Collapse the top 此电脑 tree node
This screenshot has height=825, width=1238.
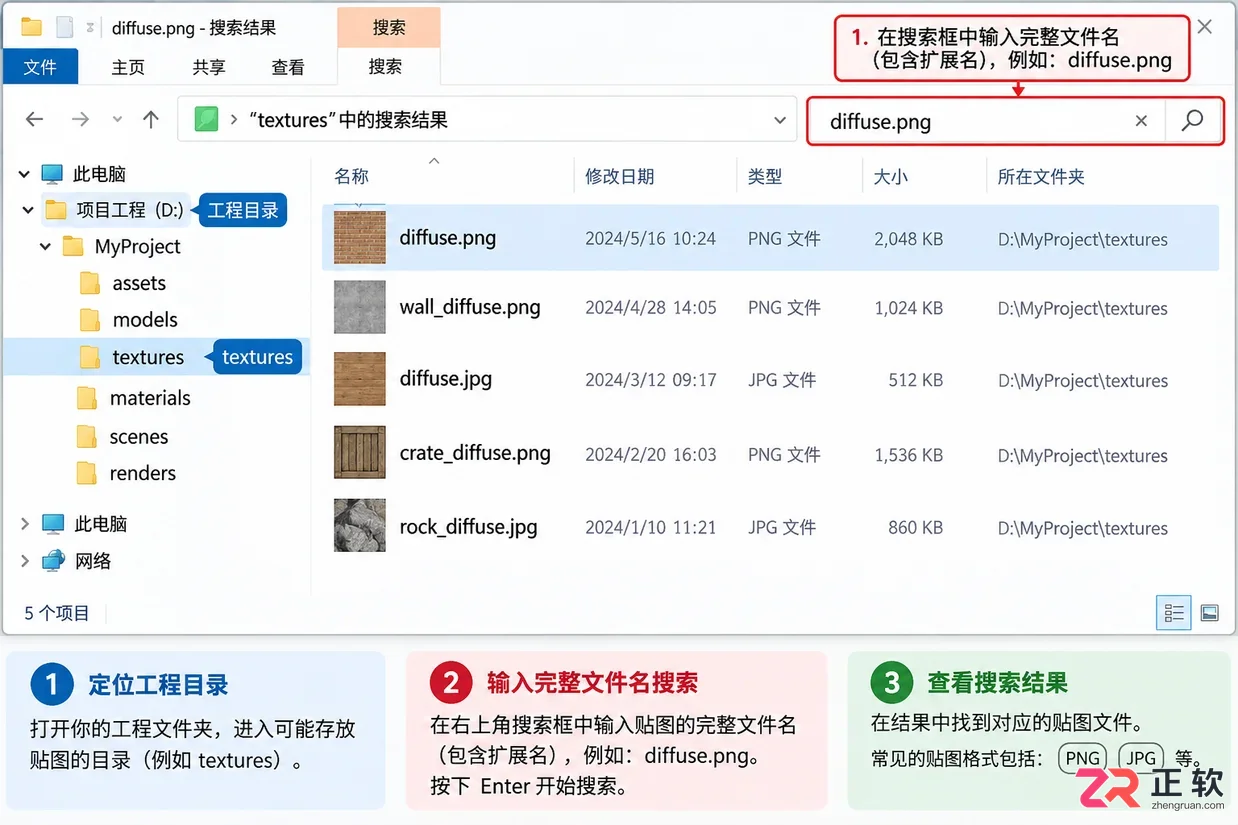24,174
